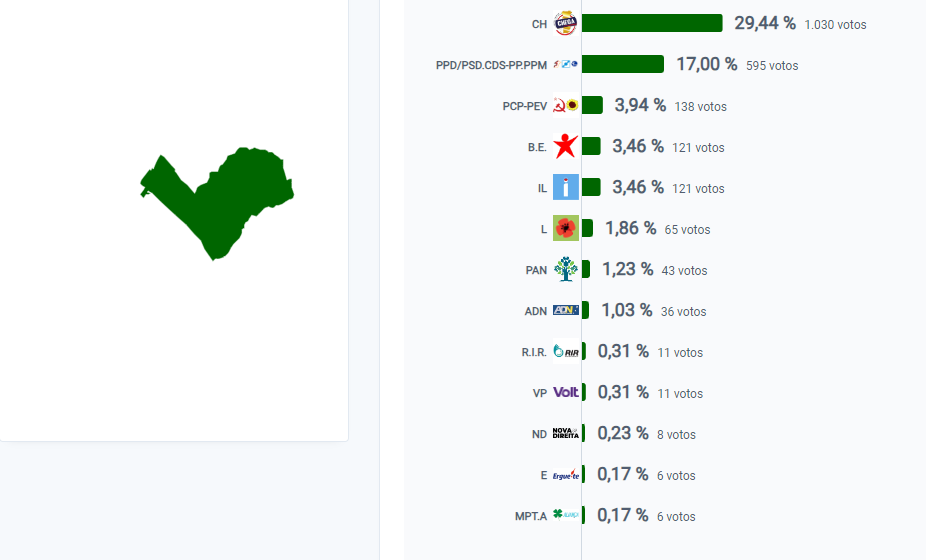
Task: Click the MPT.A green clover logo
Action: point(565,515)
